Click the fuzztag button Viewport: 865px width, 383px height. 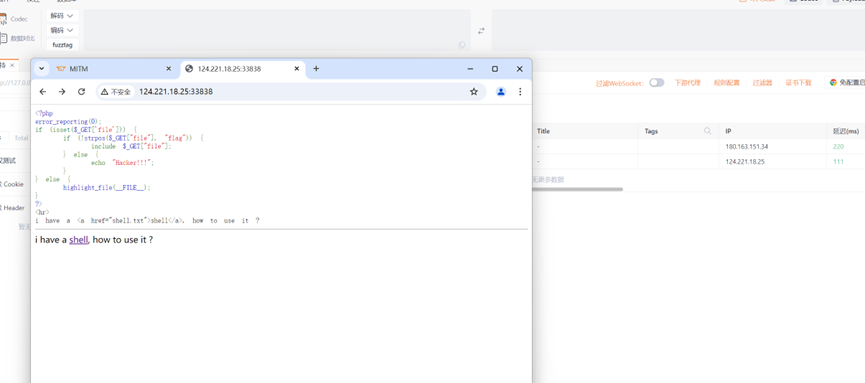tap(63, 45)
